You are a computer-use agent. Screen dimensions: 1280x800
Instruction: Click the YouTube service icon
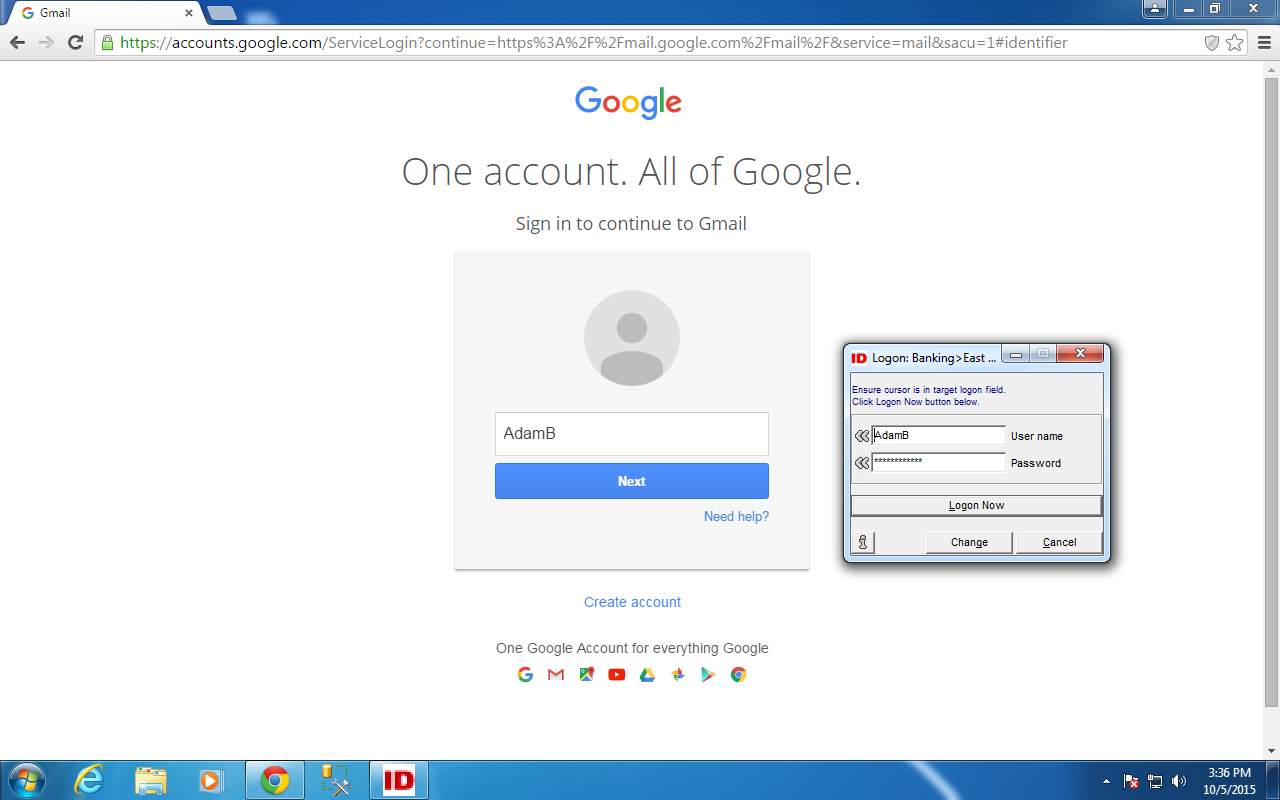617,675
